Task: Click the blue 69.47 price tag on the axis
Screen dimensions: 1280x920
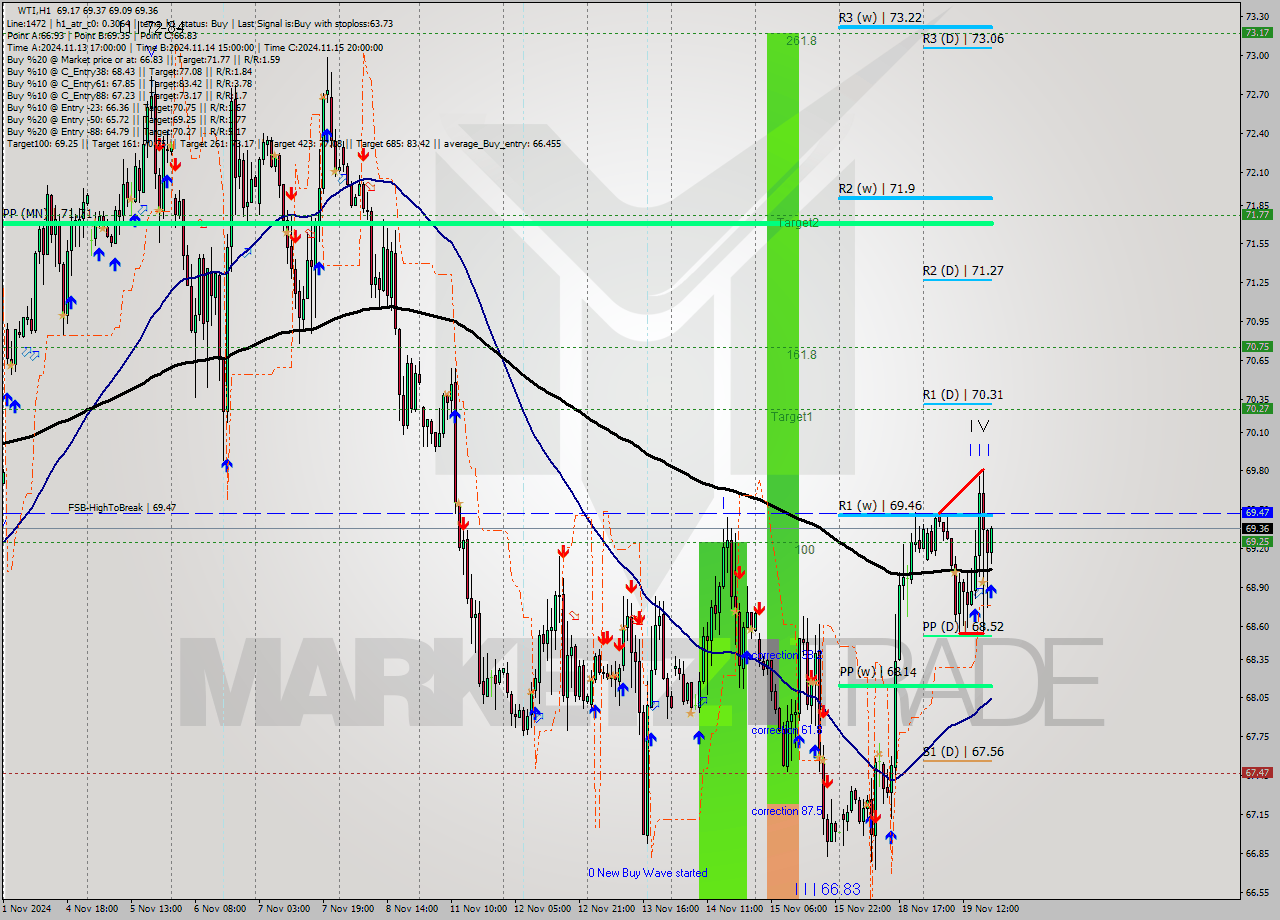Action: click(1257, 512)
